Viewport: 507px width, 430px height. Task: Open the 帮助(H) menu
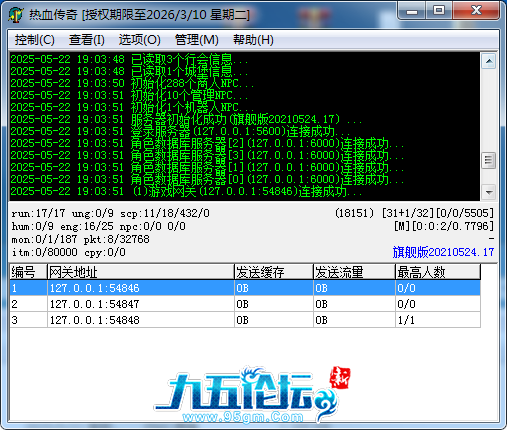(253, 40)
